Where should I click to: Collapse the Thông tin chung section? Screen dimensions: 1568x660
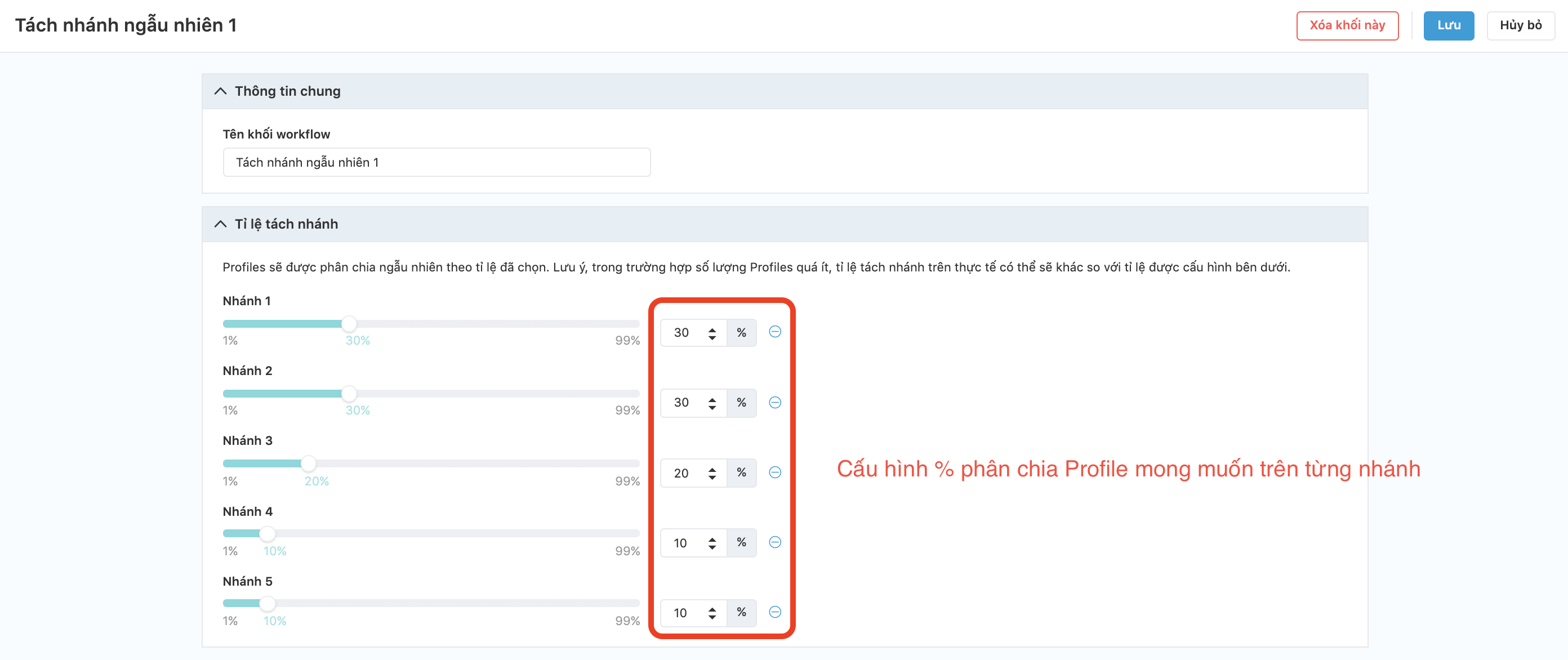coord(220,91)
